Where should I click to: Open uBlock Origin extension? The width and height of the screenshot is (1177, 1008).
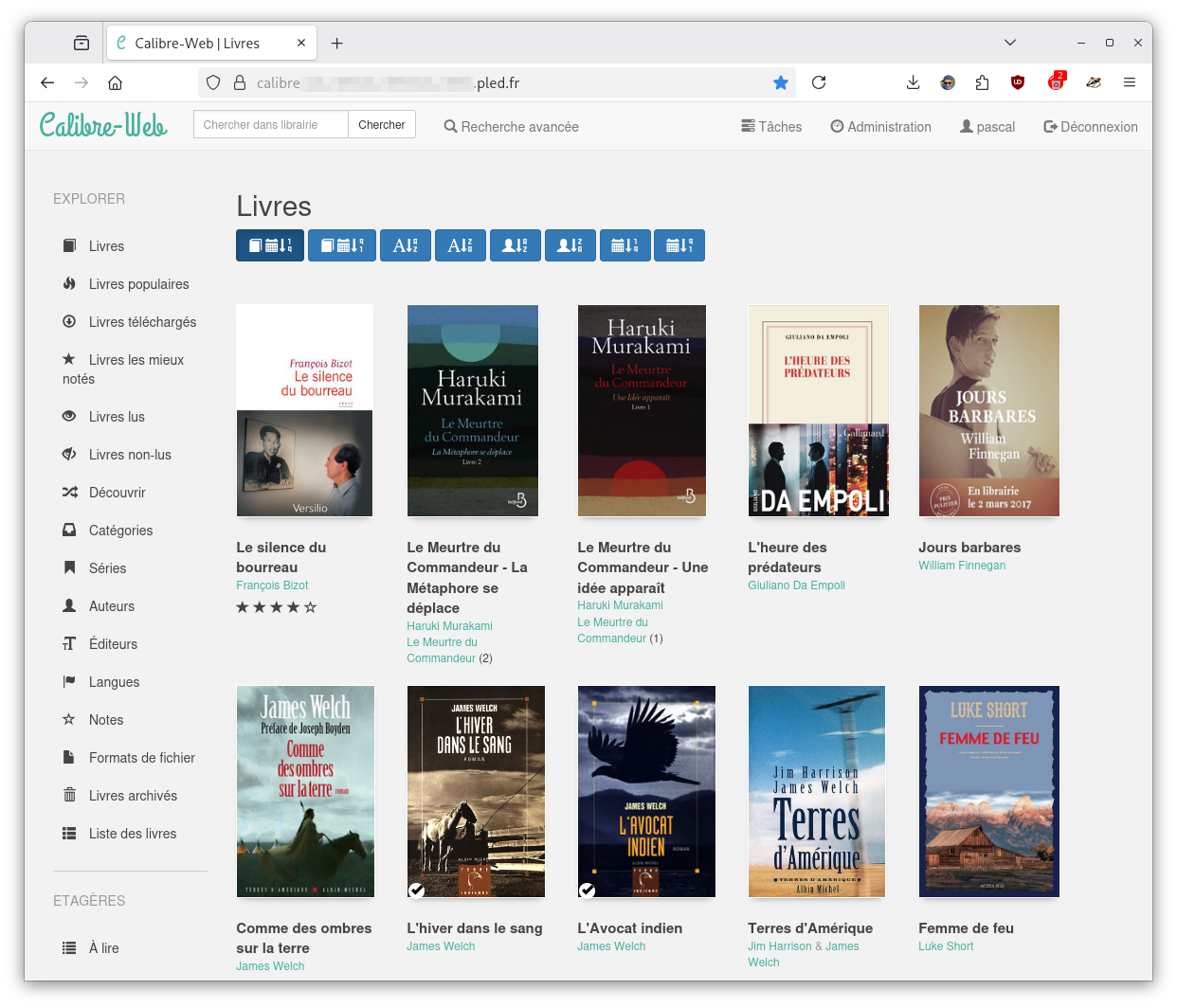(1018, 82)
